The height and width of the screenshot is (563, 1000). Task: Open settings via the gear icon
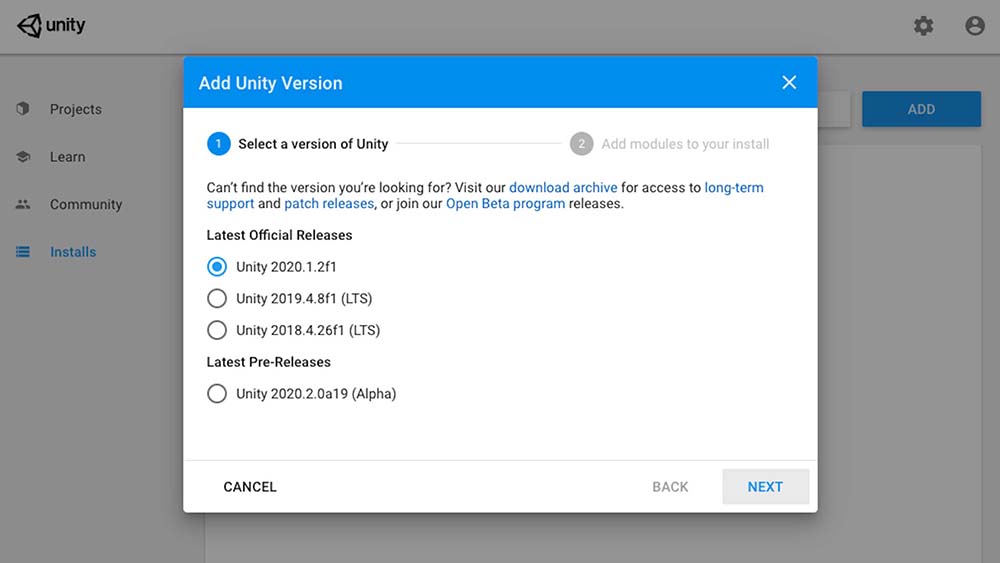point(923,26)
